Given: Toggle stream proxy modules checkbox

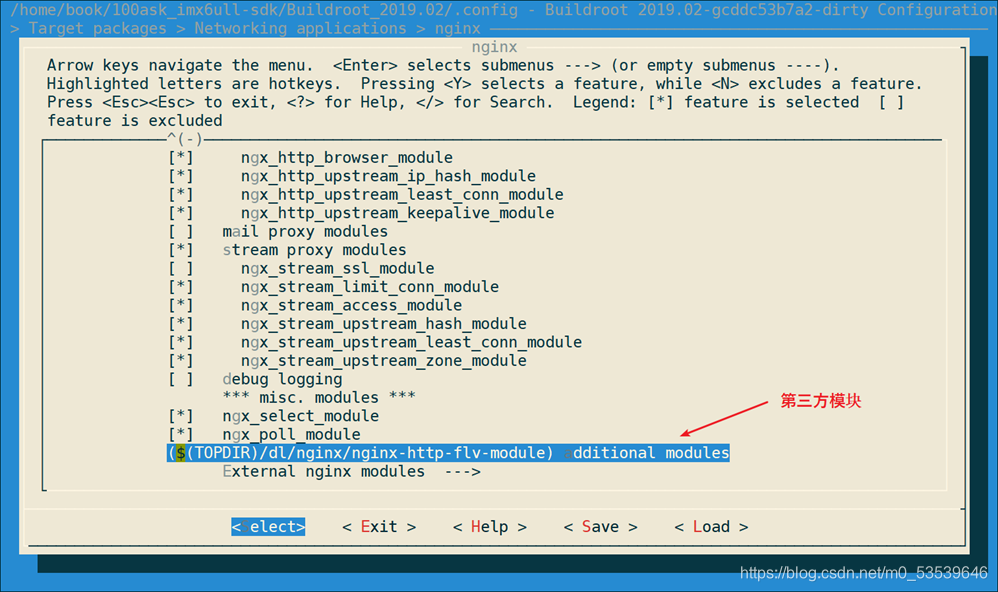Looking at the screenshot, I should tap(181, 250).
